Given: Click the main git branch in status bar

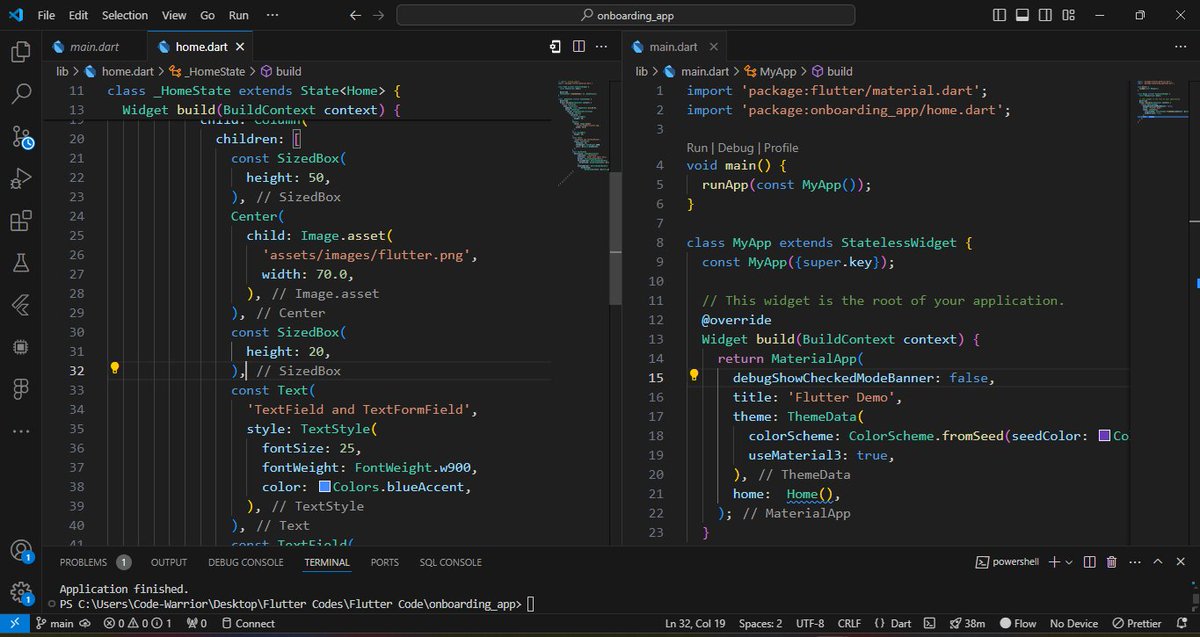Looking at the screenshot, I should click(54, 624).
